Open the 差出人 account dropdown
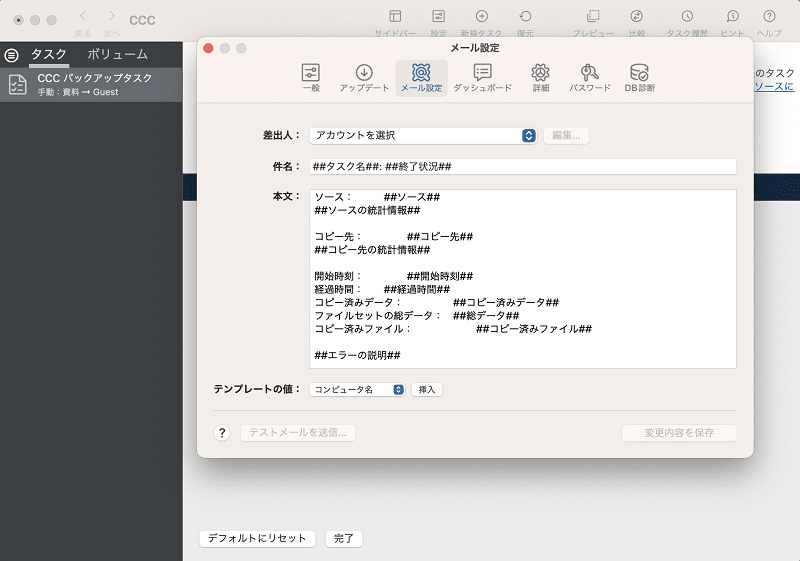 (x=423, y=135)
